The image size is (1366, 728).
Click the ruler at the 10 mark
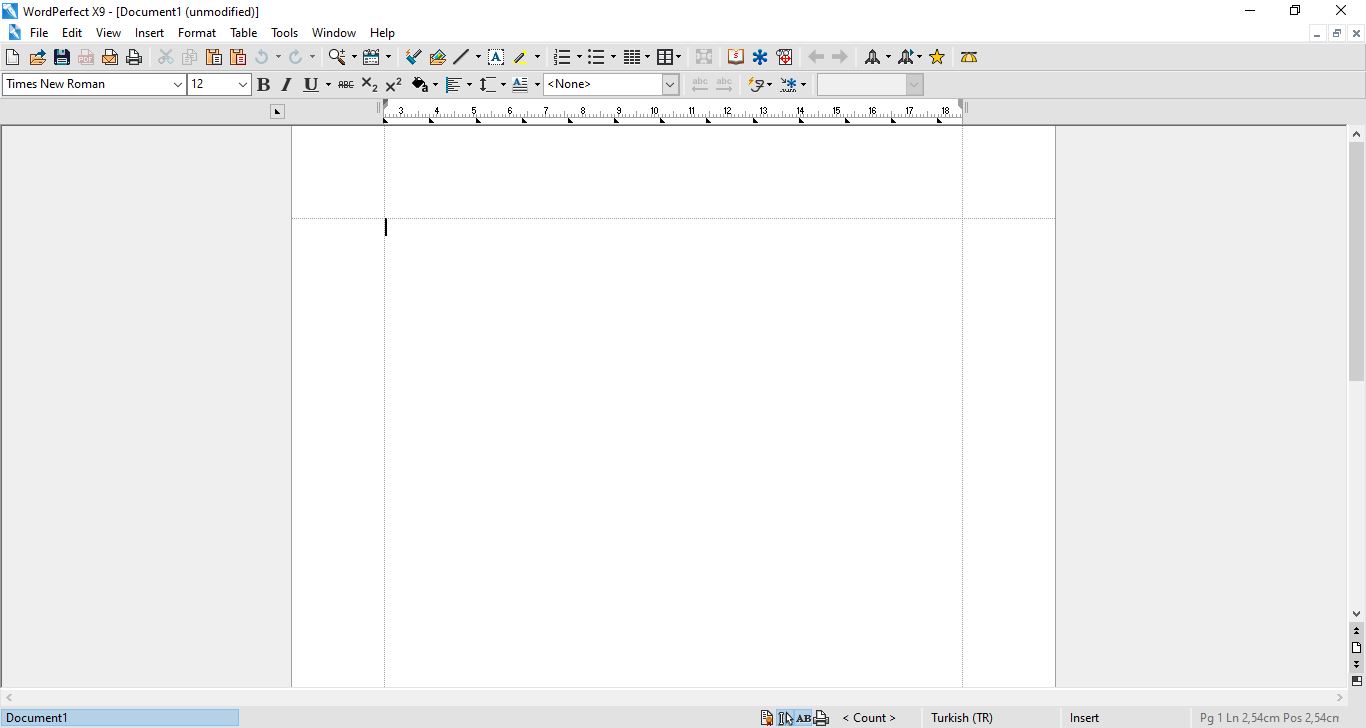pos(655,111)
